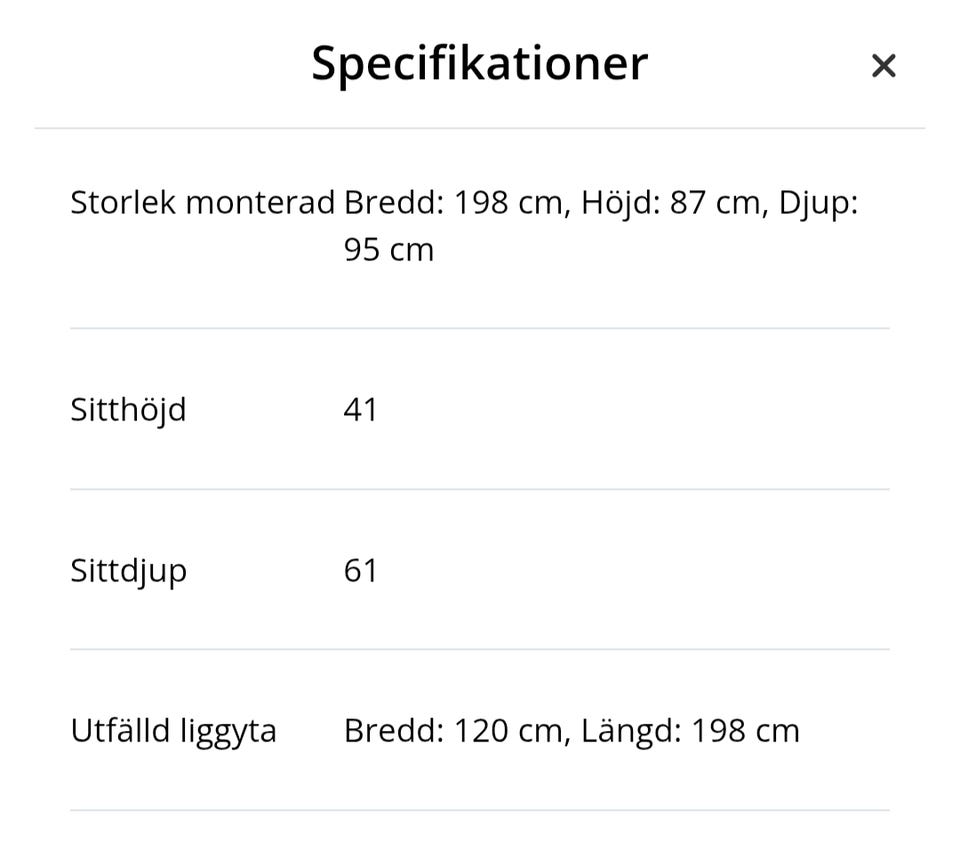Click the divider between Sittdjup and Utfälld liggyta
The image size is (960, 851).
(x=479, y=649)
